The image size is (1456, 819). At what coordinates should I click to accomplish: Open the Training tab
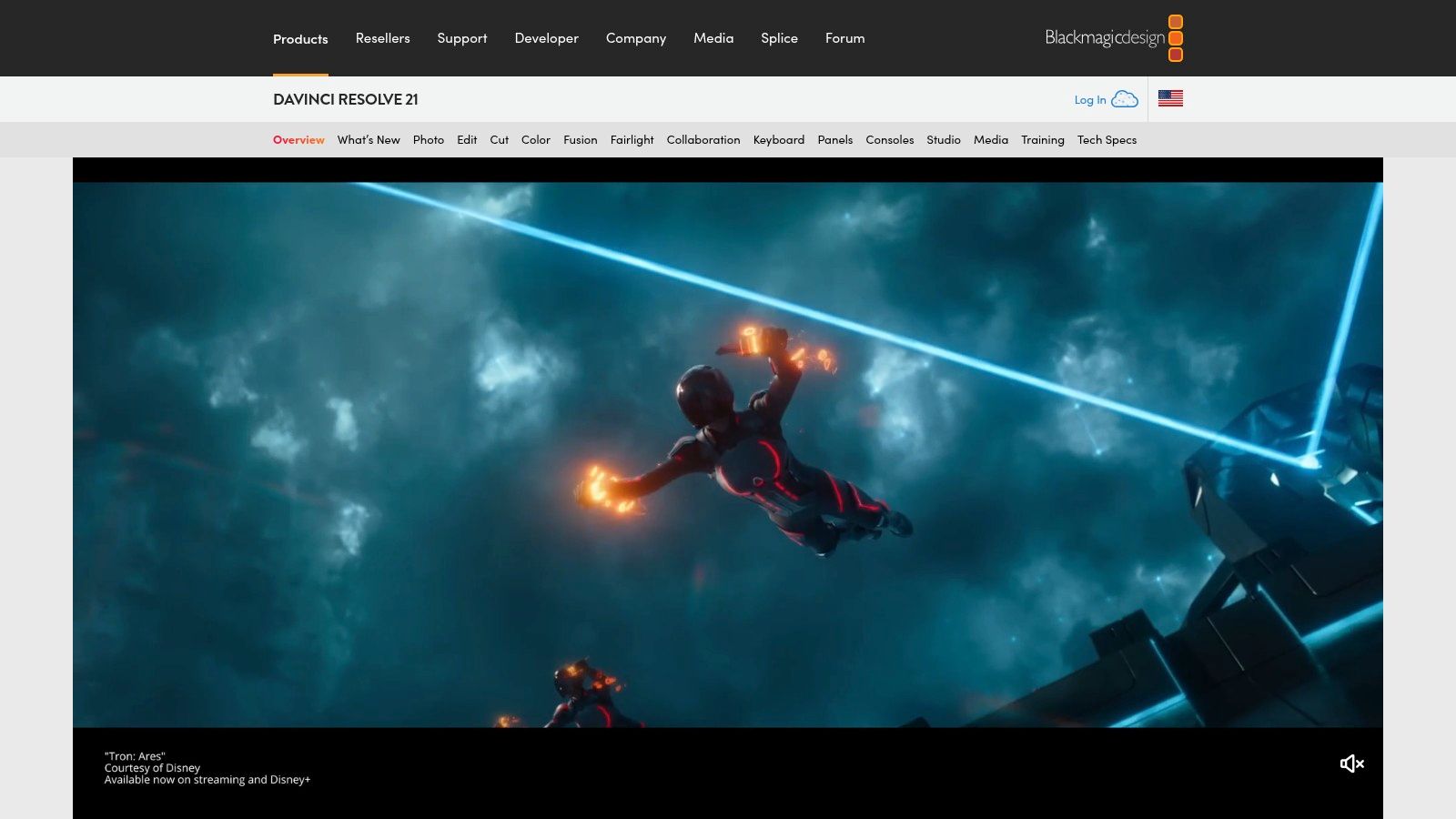(1043, 140)
